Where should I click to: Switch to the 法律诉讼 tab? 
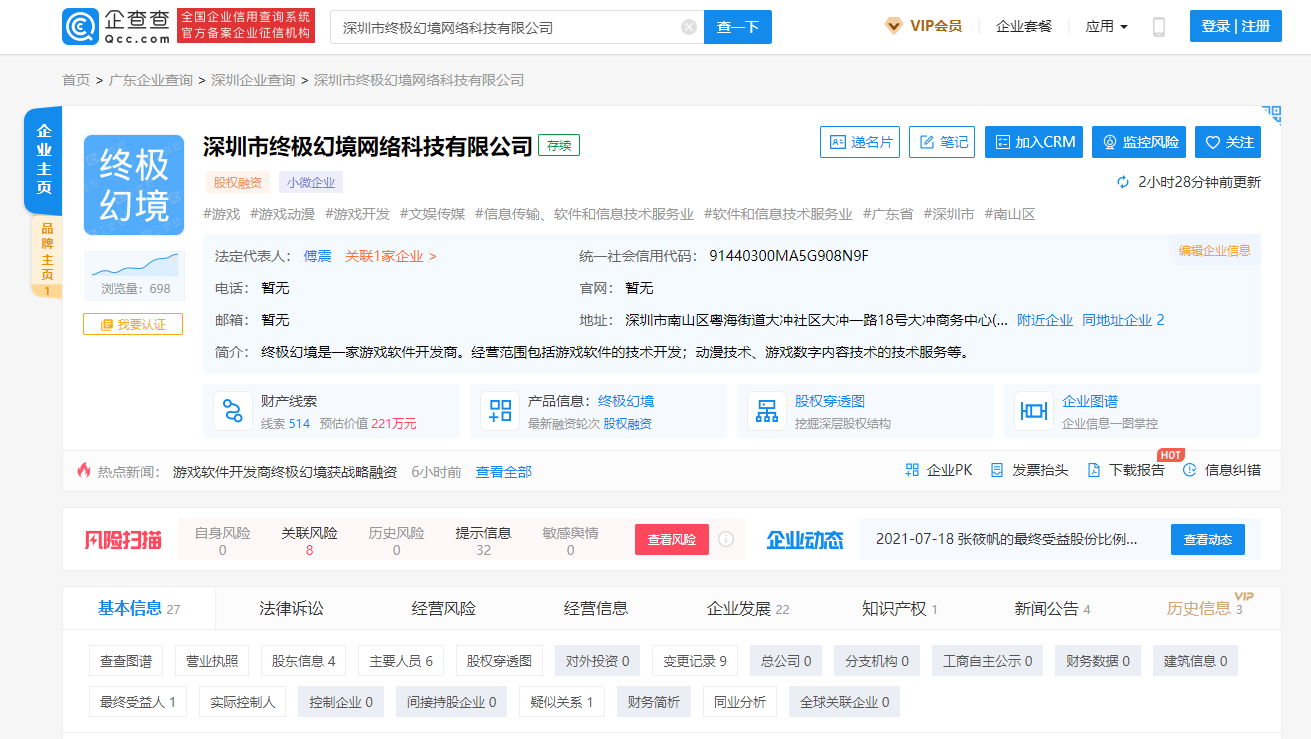point(292,608)
